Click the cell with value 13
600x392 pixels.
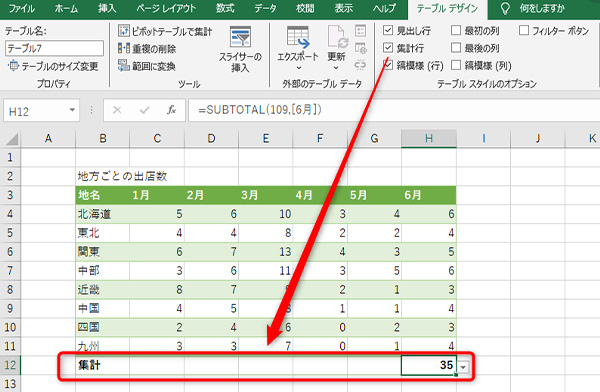[x=266, y=252]
